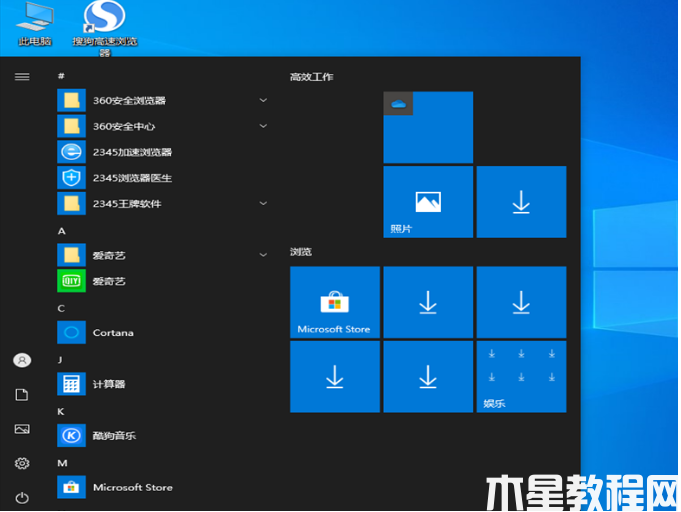This screenshot has width=681, height=512.
Task: Click the 360安全浏览器 label text
Action: point(129,101)
